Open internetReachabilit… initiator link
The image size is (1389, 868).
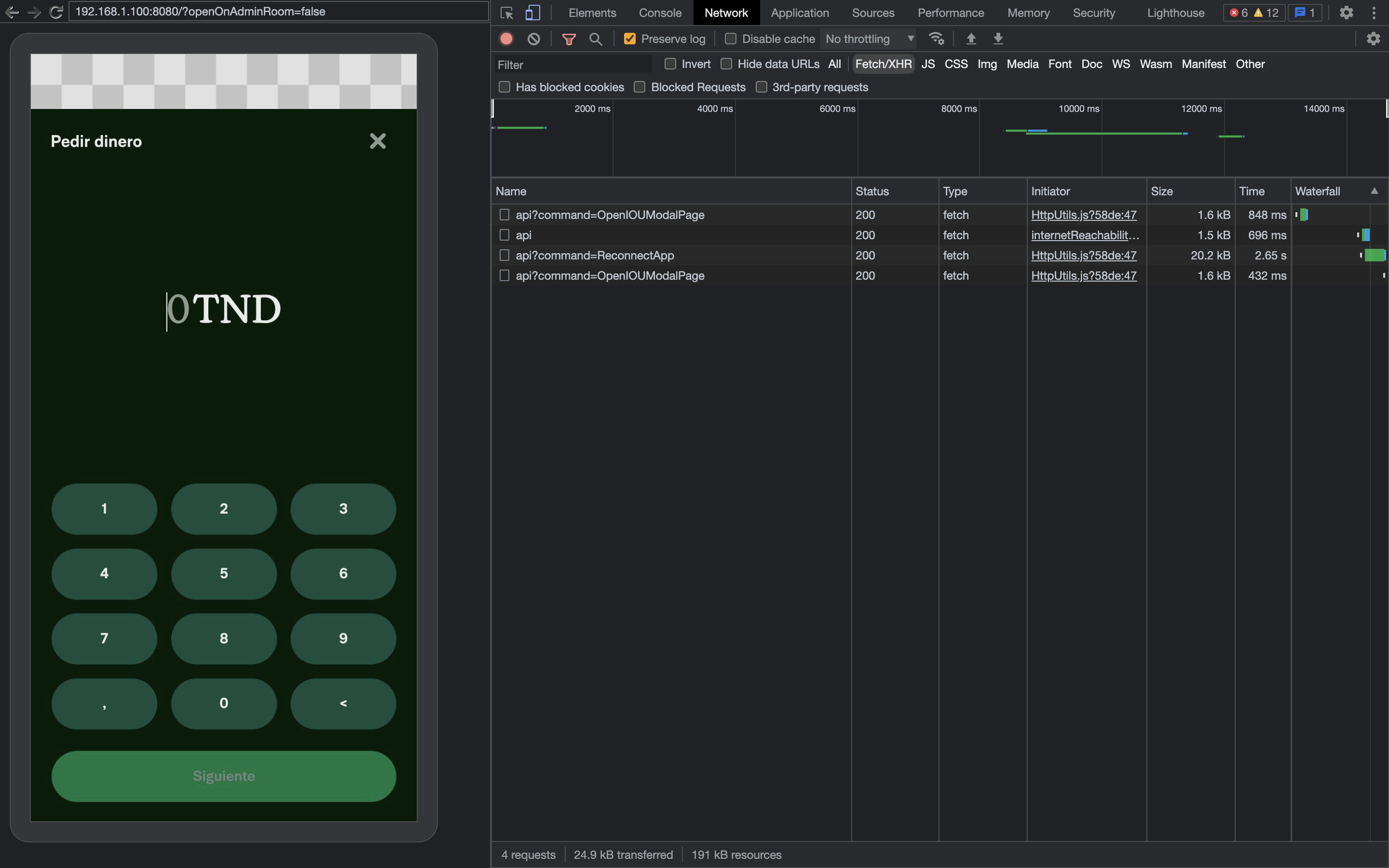[1085, 235]
